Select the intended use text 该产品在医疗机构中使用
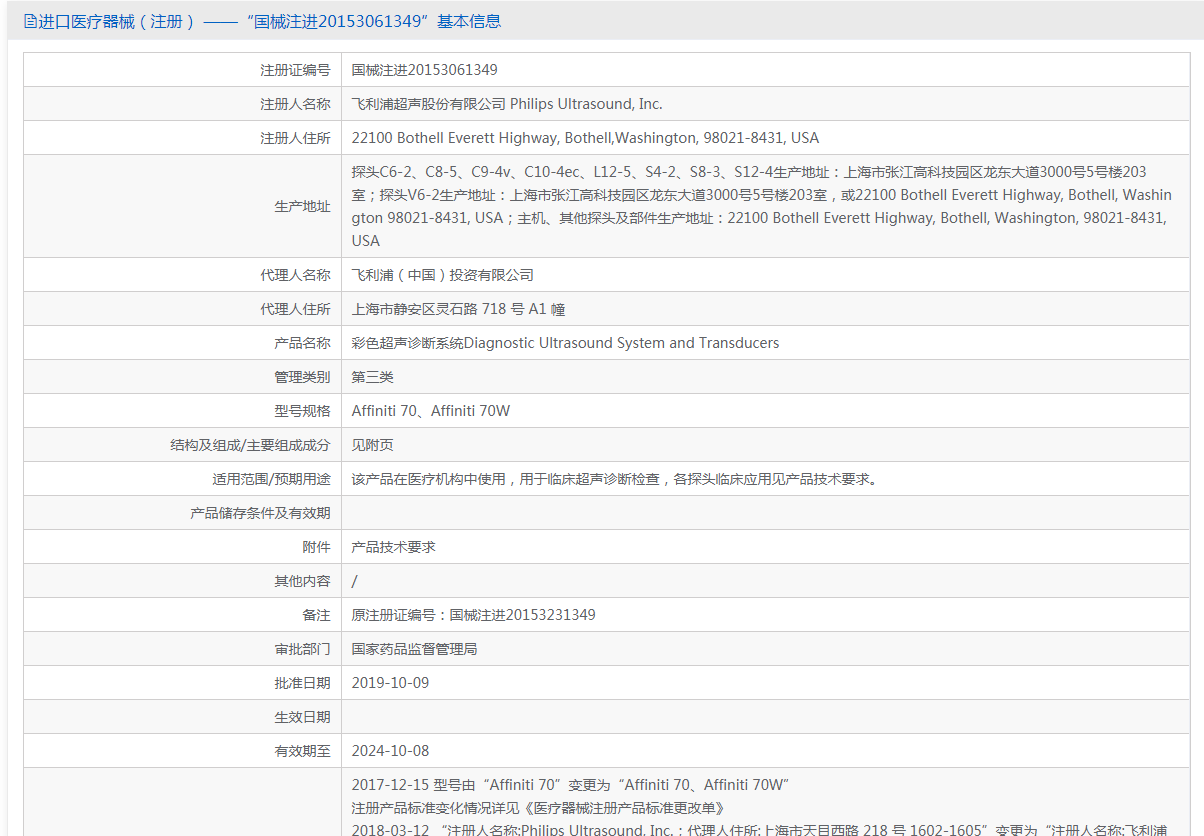Screen dimensions: 1204x836 (x=615, y=479)
